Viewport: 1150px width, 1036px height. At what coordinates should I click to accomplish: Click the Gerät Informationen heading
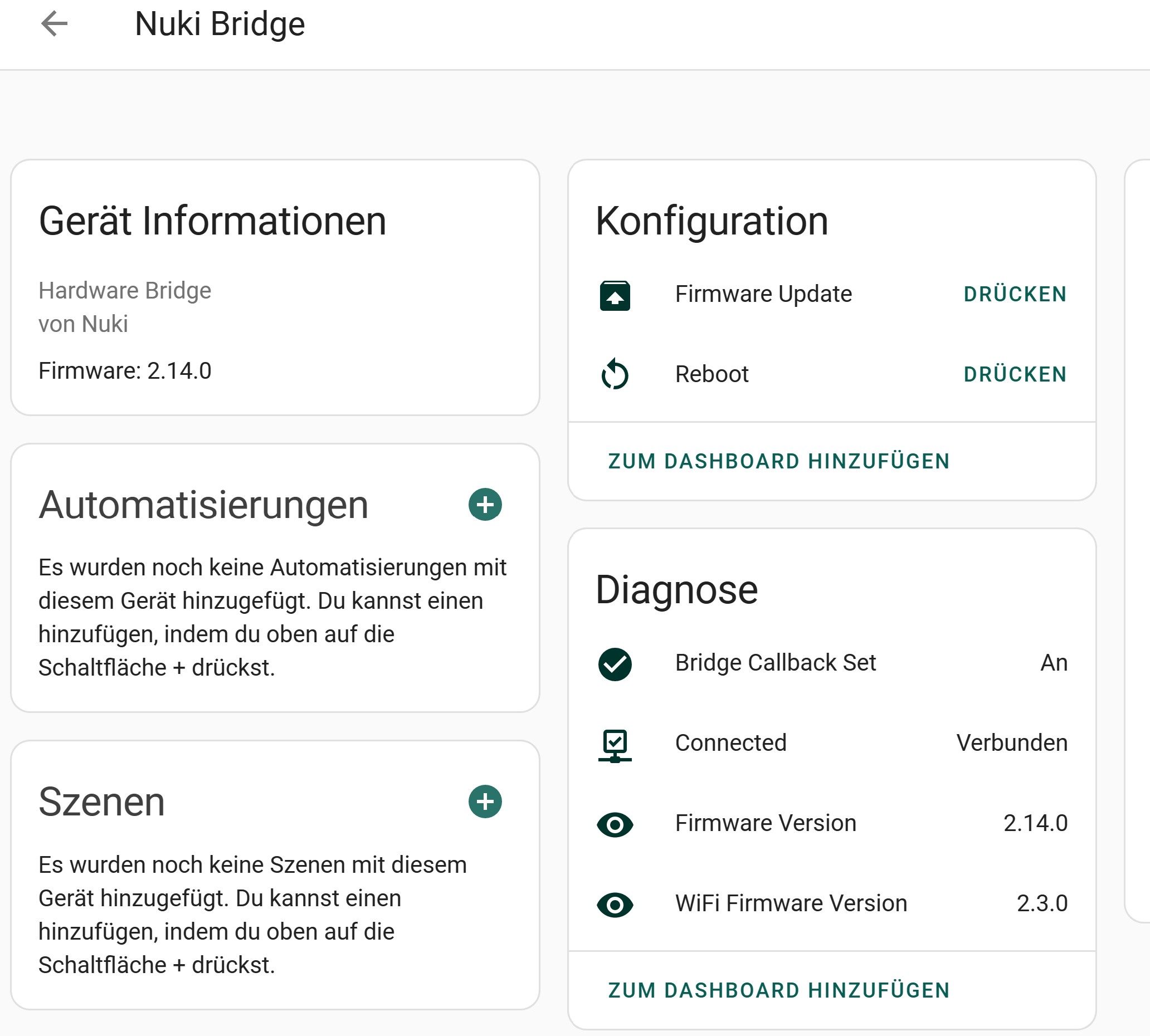click(212, 221)
